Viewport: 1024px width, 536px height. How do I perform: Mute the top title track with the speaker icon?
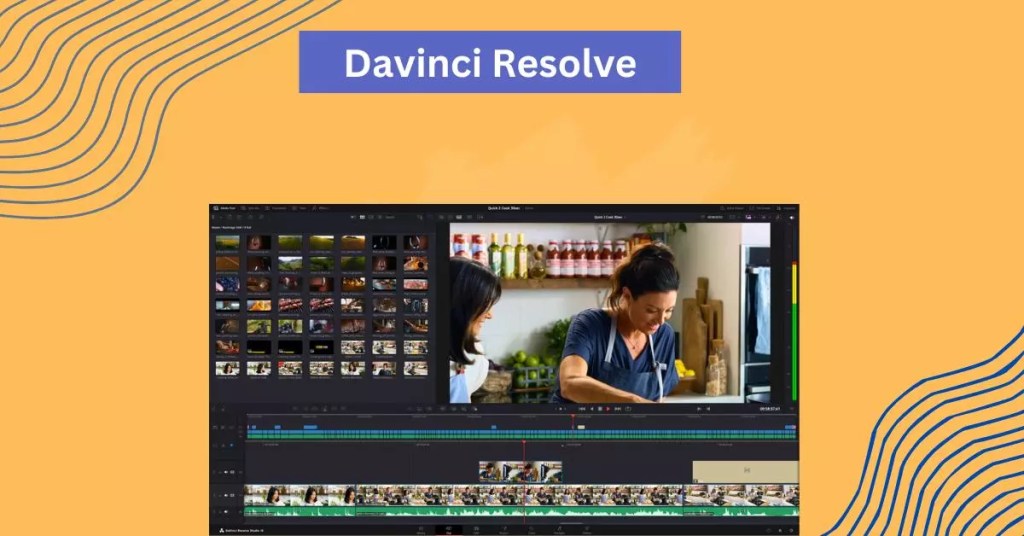tap(226, 472)
